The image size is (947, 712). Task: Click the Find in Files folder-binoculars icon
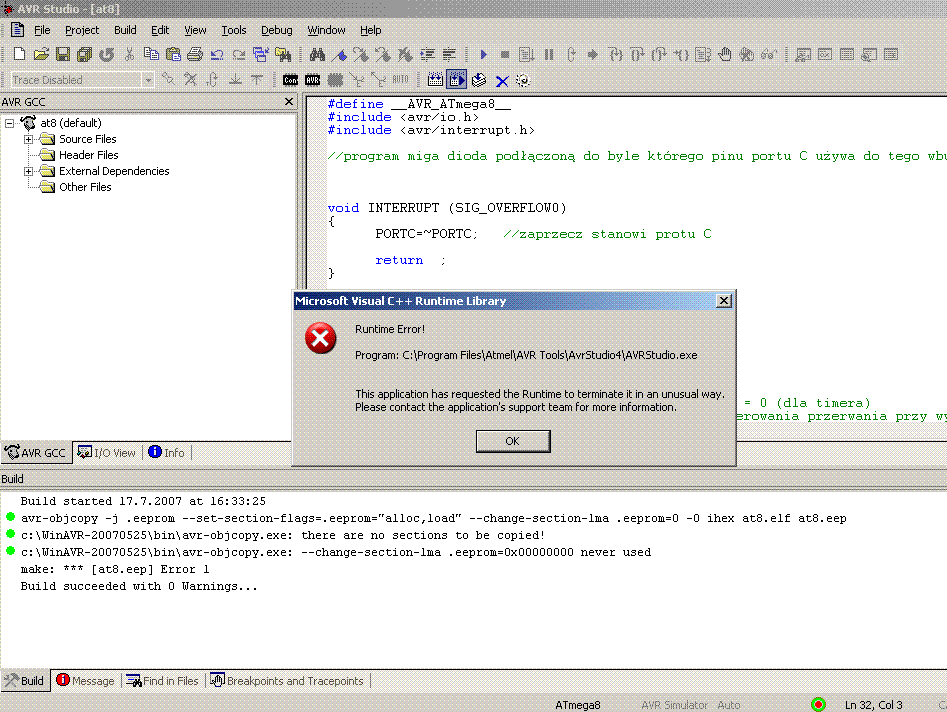[283, 54]
